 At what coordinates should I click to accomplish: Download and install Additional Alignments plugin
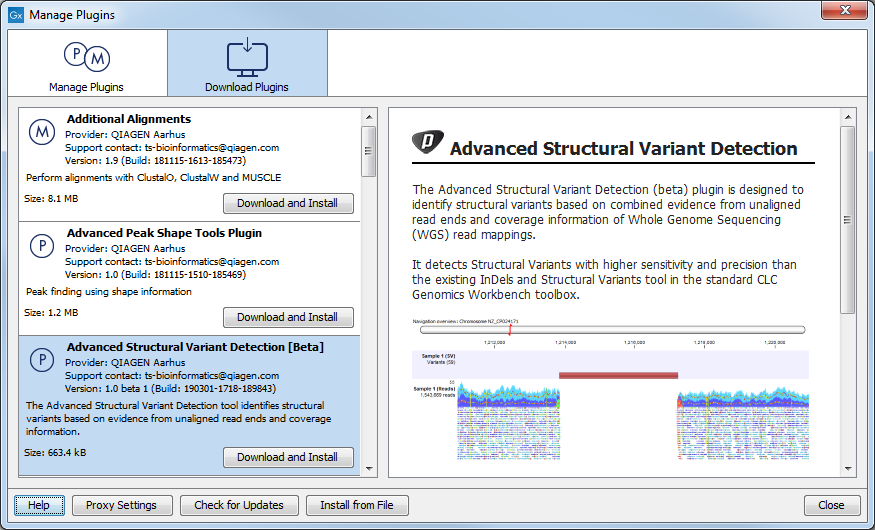tap(288, 203)
